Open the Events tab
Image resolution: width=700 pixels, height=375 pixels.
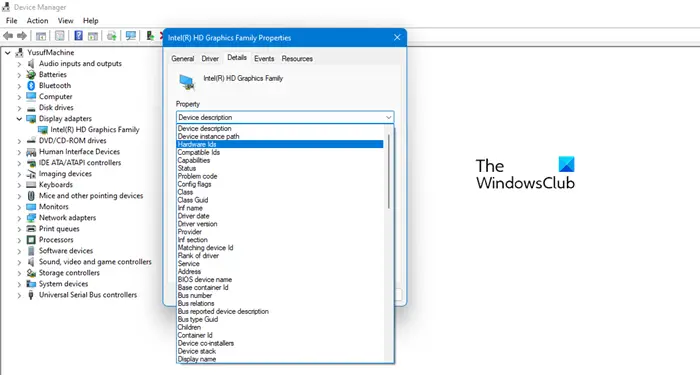click(x=264, y=58)
